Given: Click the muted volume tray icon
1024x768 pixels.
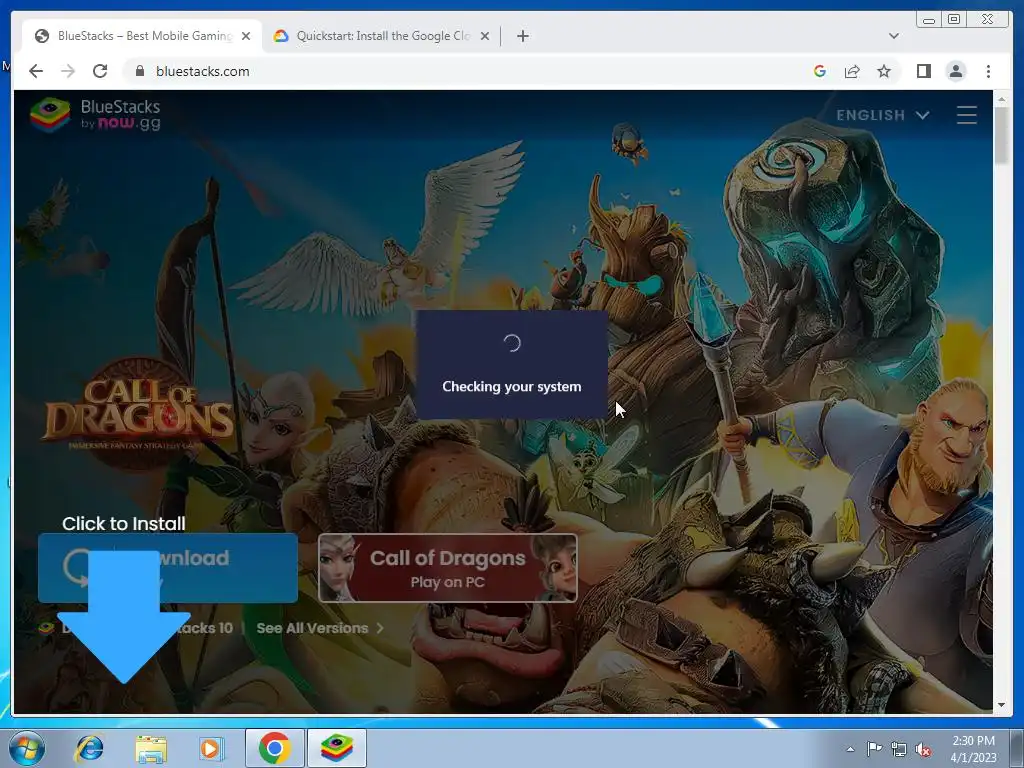Looking at the screenshot, I should pos(923,749).
